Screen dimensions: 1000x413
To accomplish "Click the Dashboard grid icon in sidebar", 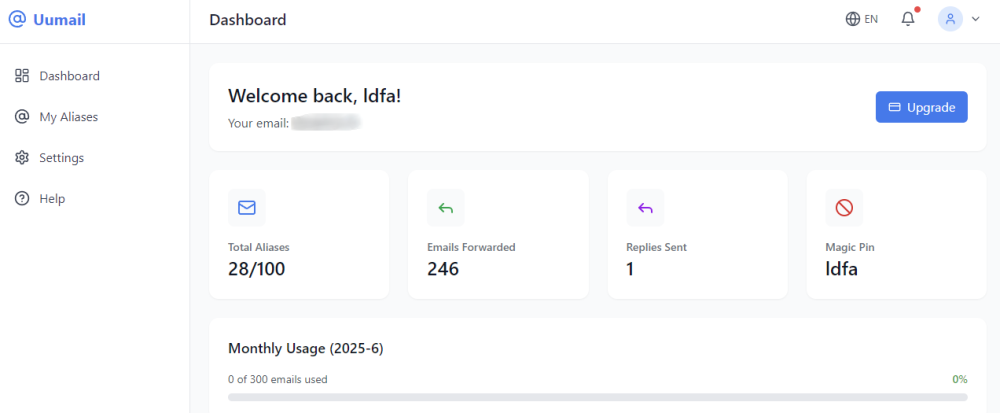I will [x=22, y=76].
